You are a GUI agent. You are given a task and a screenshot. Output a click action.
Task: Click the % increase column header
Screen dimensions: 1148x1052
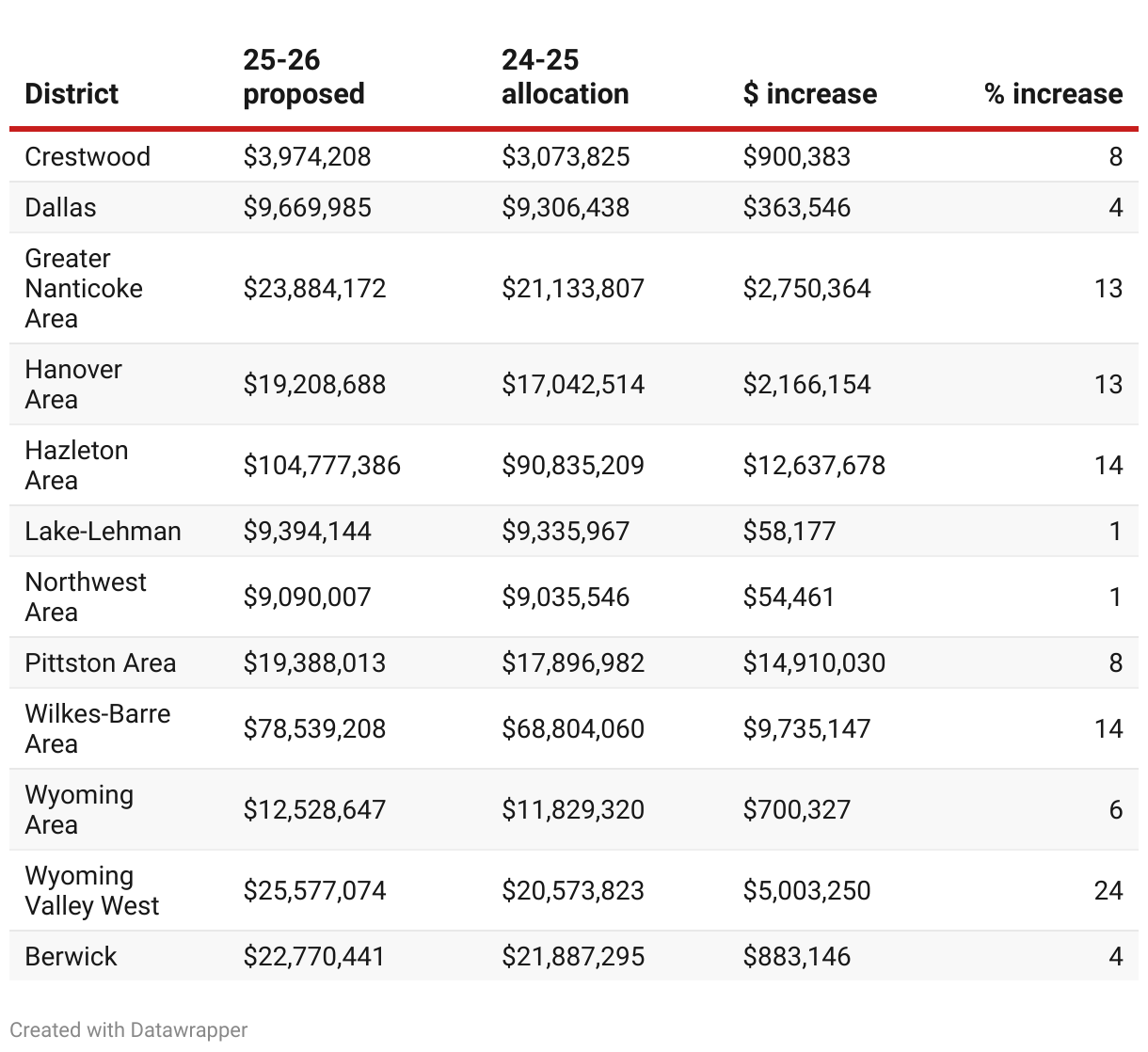pyautogui.click(x=1053, y=94)
